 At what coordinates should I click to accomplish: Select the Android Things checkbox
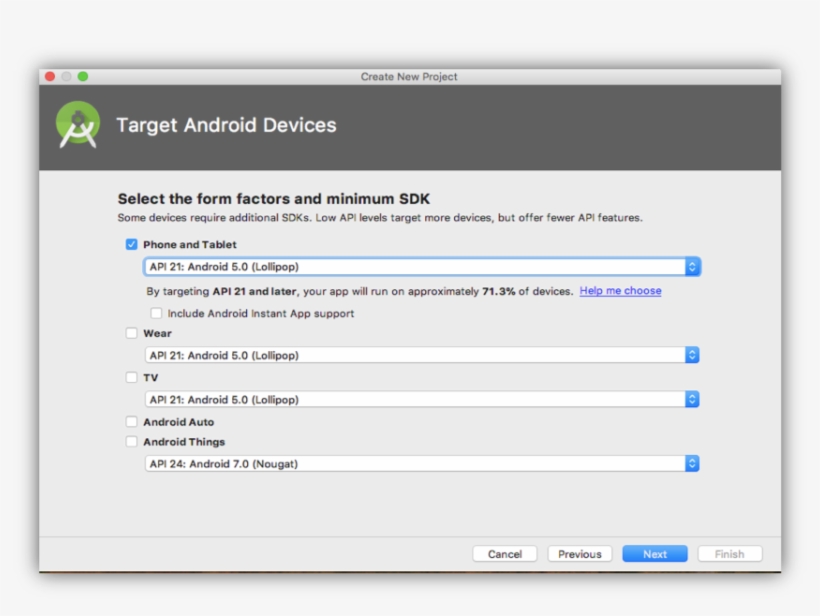click(132, 442)
